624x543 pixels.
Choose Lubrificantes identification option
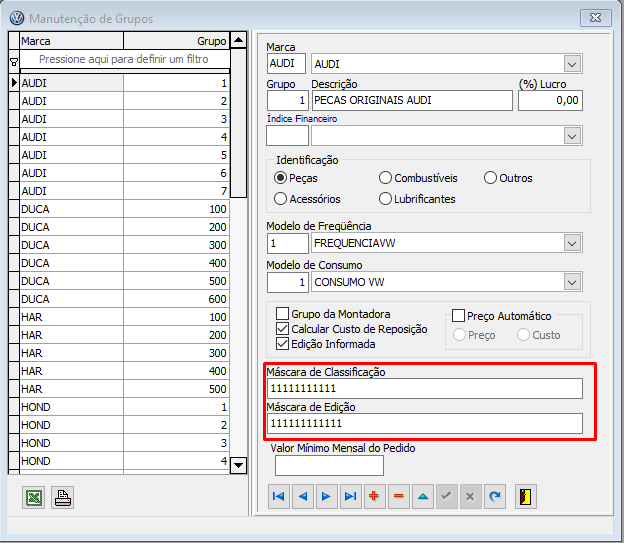click(x=385, y=199)
